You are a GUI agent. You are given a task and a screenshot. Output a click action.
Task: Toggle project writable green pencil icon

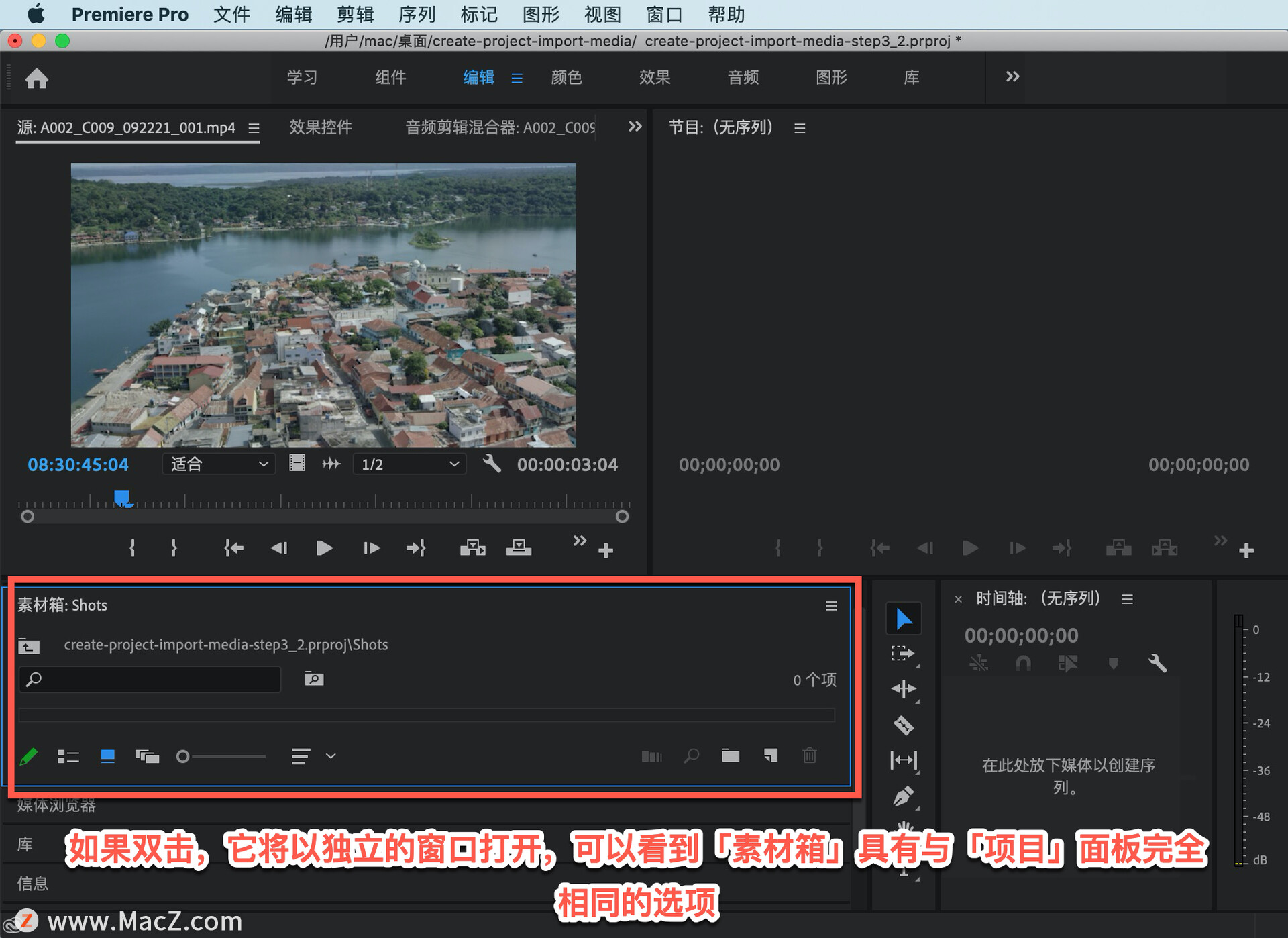(29, 756)
